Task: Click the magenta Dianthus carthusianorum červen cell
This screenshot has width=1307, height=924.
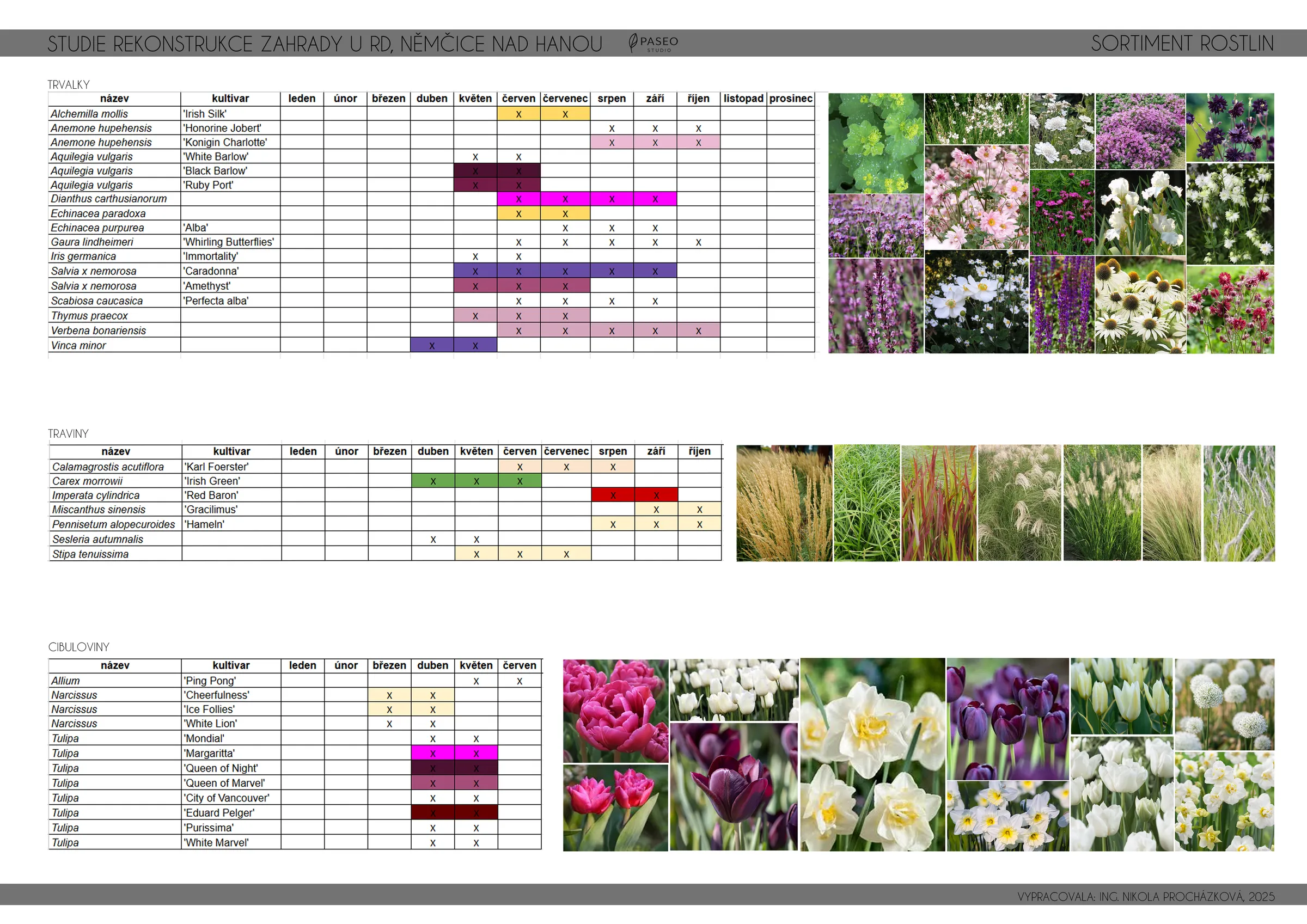Action: [x=518, y=199]
